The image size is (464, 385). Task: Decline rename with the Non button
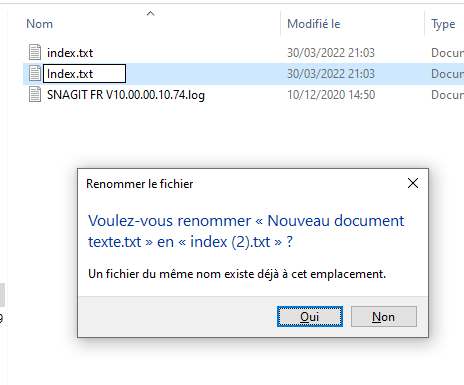(384, 316)
